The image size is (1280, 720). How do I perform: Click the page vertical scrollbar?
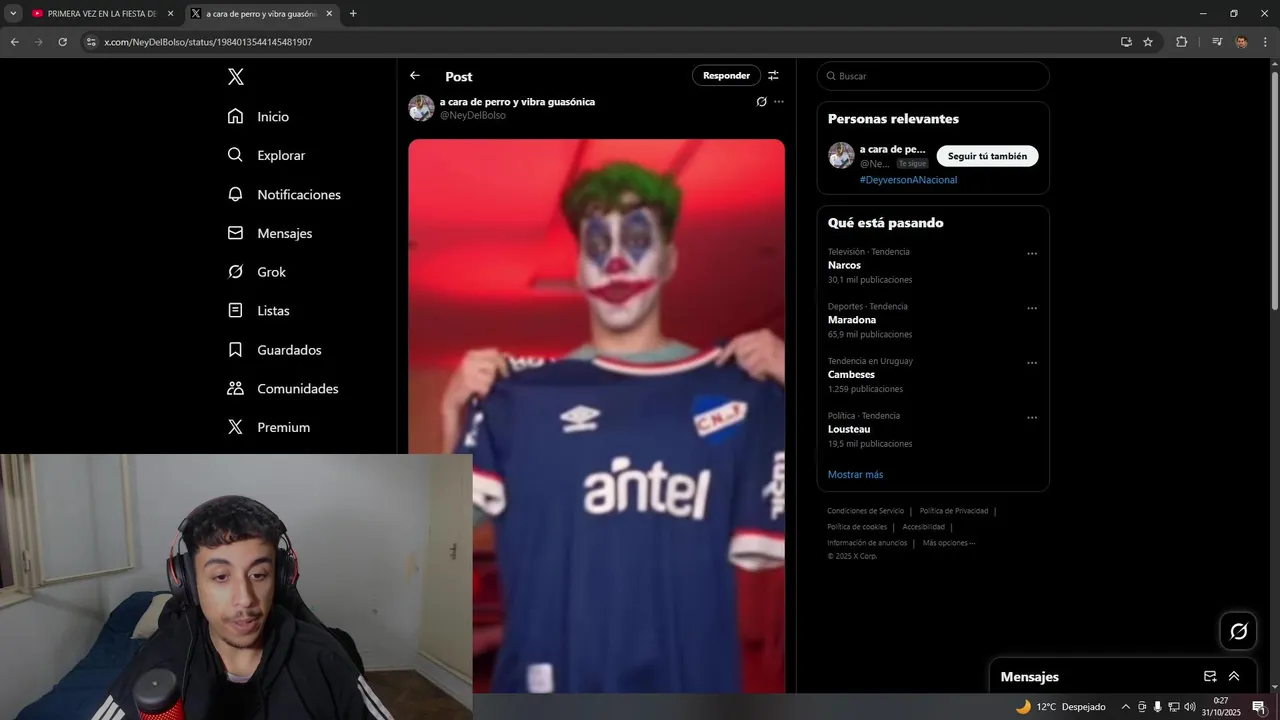[x=1274, y=190]
